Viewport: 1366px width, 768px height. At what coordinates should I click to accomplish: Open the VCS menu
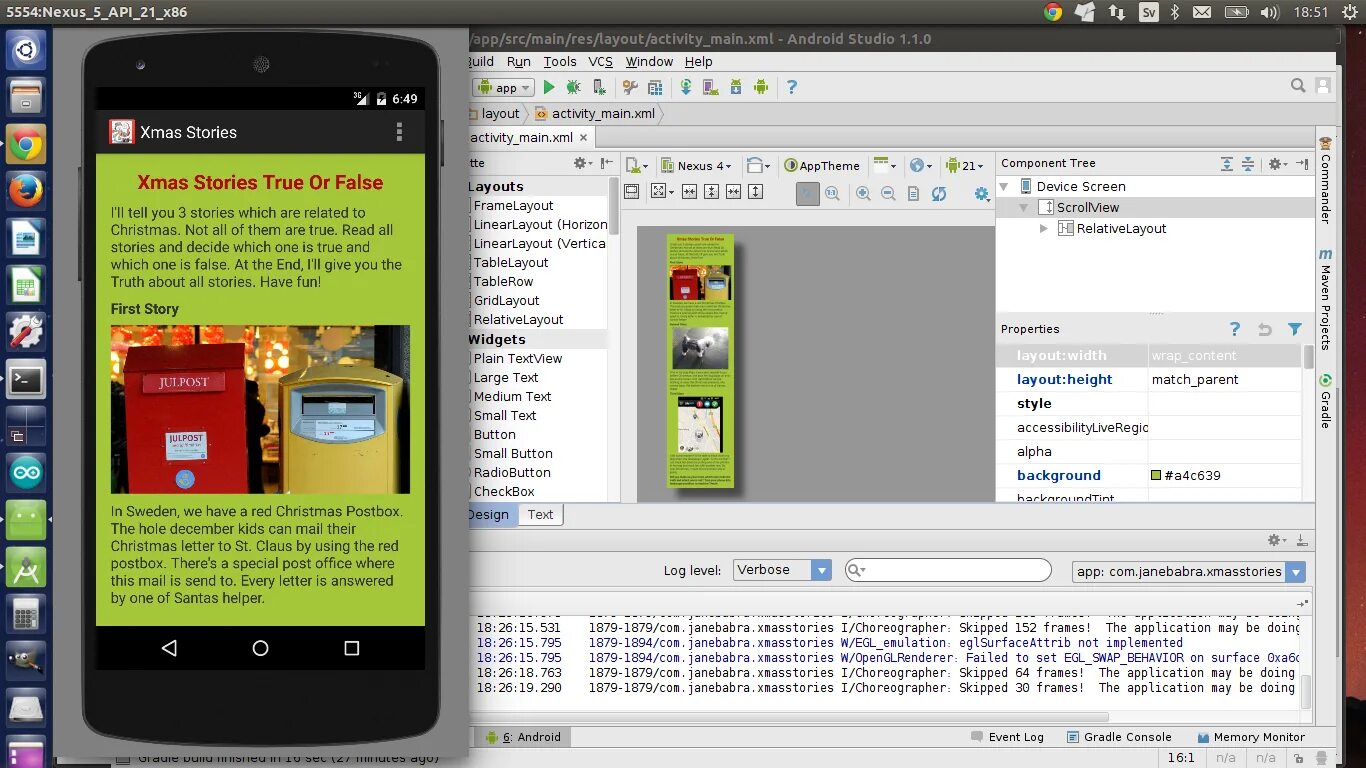pyautogui.click(x=600, y=61)
